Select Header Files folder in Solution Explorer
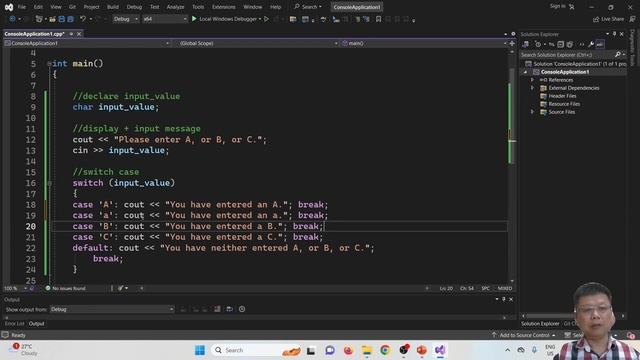This screenshot has height=360, width=640. tap(562, 96)
